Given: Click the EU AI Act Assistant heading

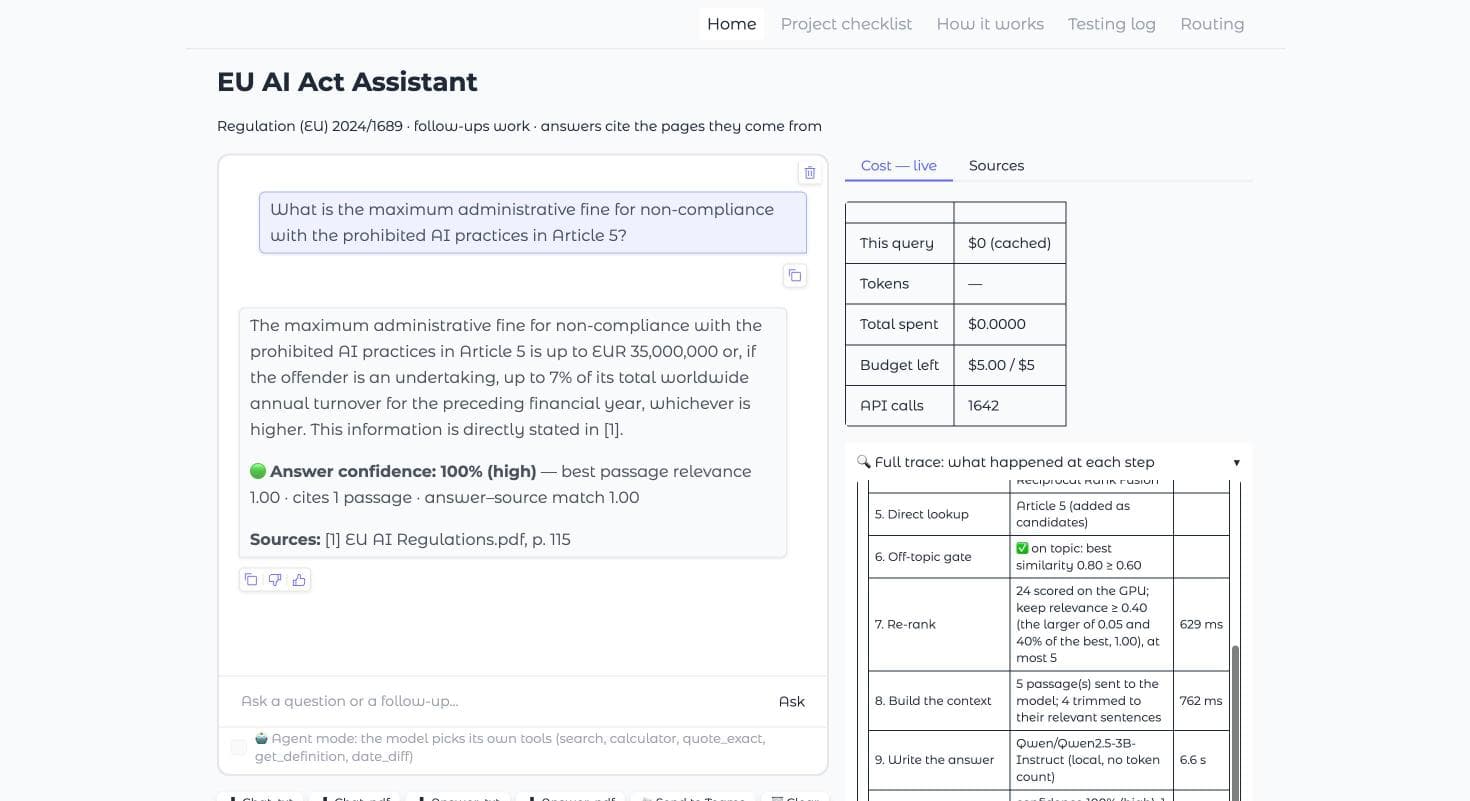Looking at the screenshot, I should pos(347,82).
